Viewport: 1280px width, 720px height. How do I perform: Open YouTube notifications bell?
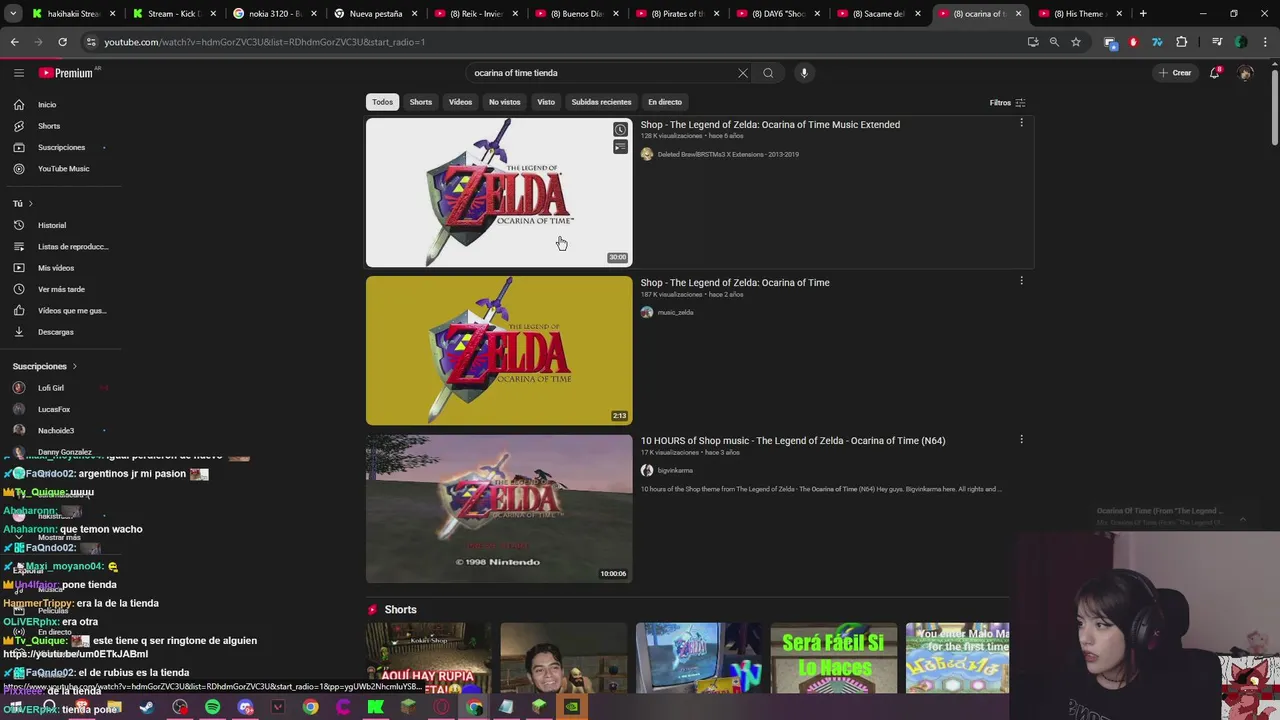pyautogui.click(x=1215, y=73)
